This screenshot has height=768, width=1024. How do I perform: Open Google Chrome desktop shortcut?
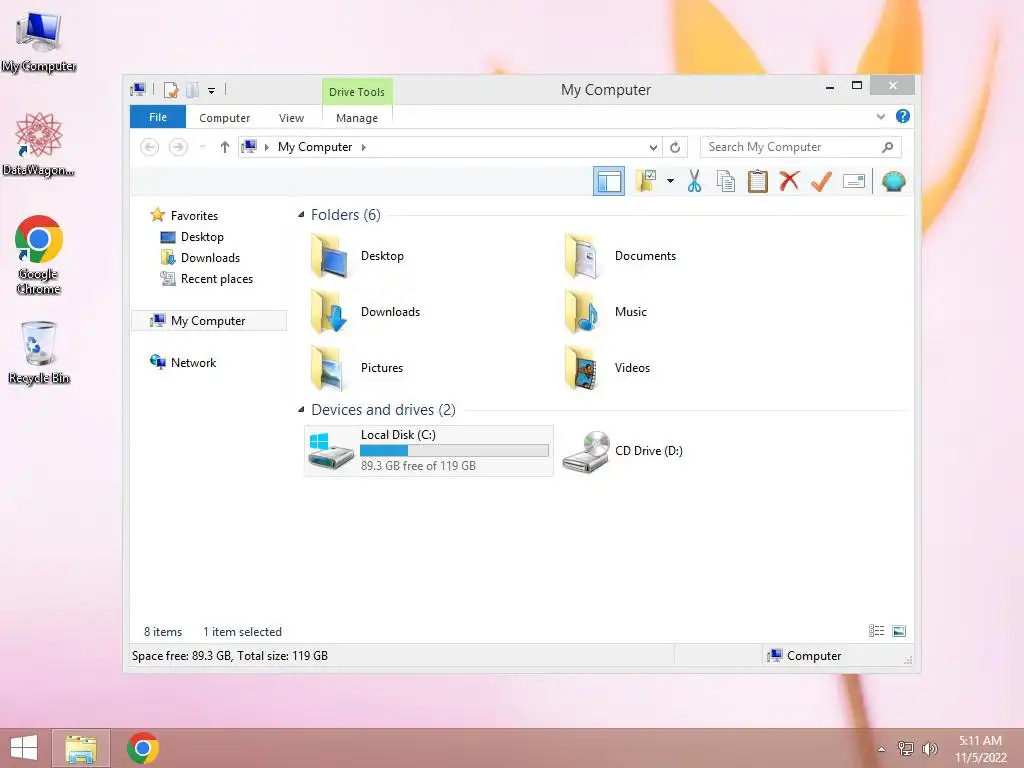39,255
